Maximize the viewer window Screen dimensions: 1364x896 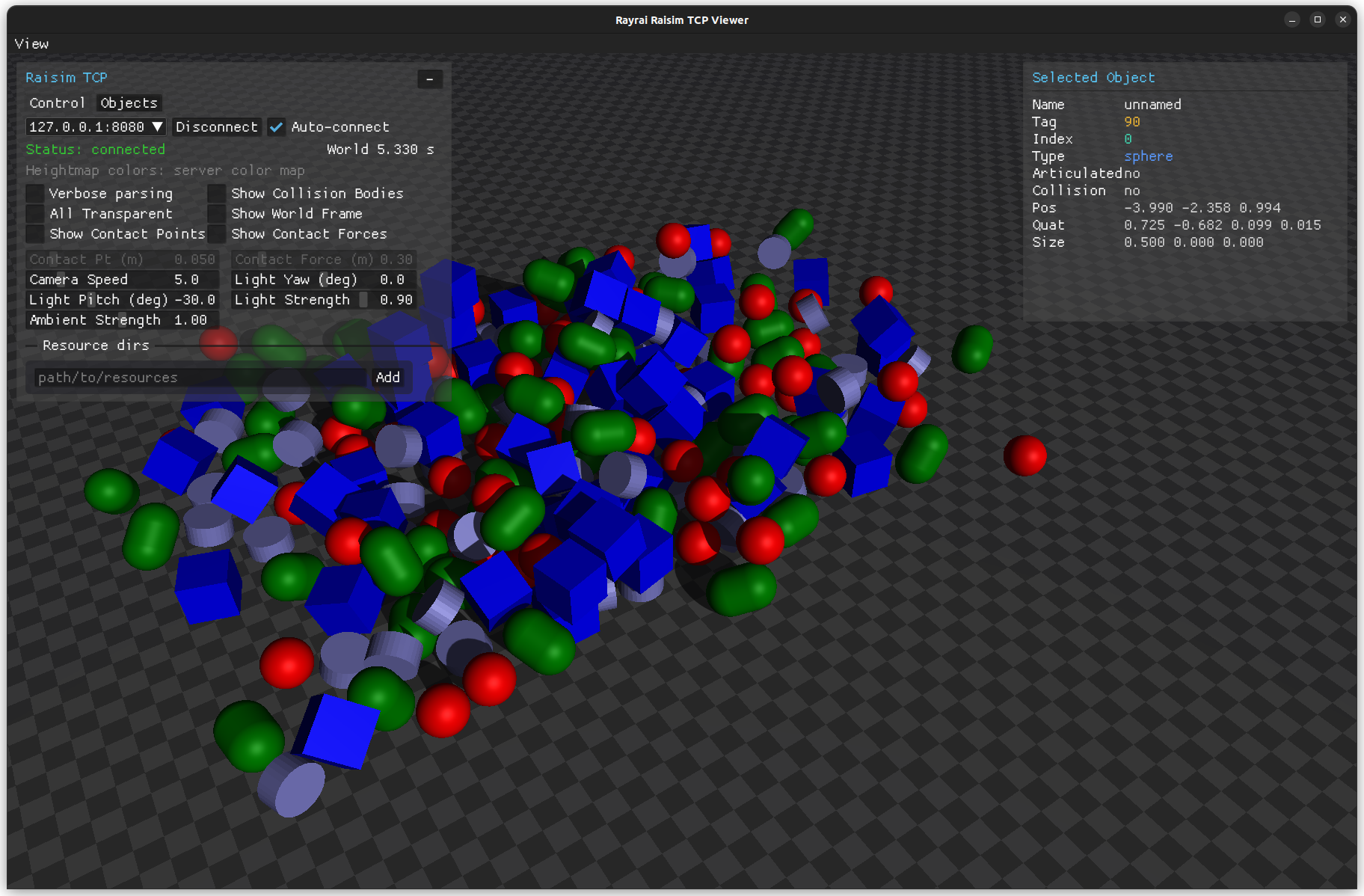(x=1318, y=20)
